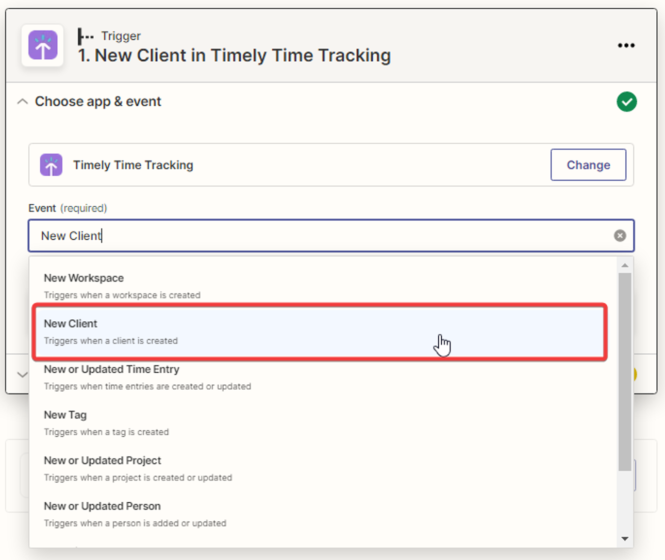The width and height of the screenshot is (665, 560).
Task: Clear the Event field with the X icon
Action: 620,235
